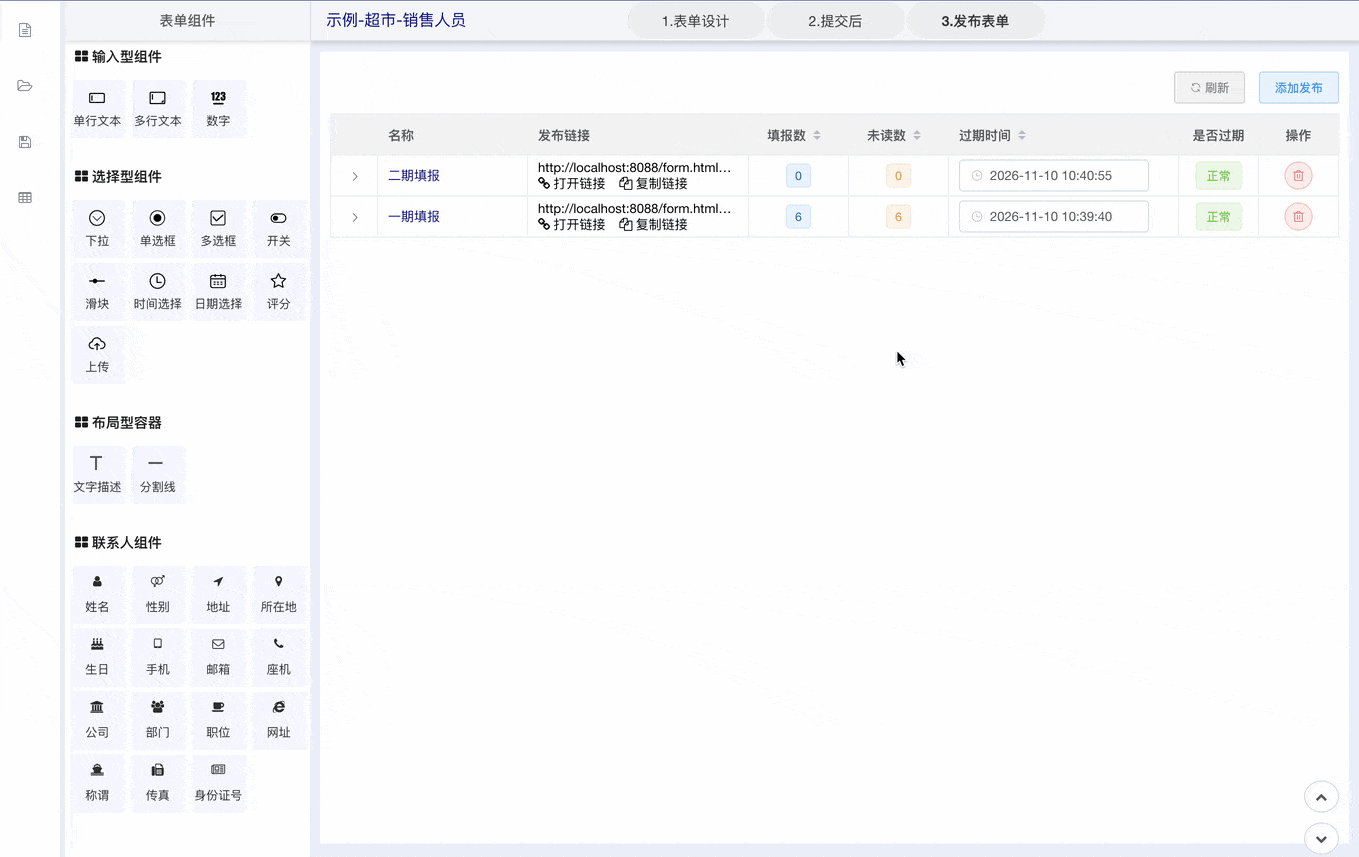
Task: Pick the 日期选择 calendar component
Action: (218, 291)
